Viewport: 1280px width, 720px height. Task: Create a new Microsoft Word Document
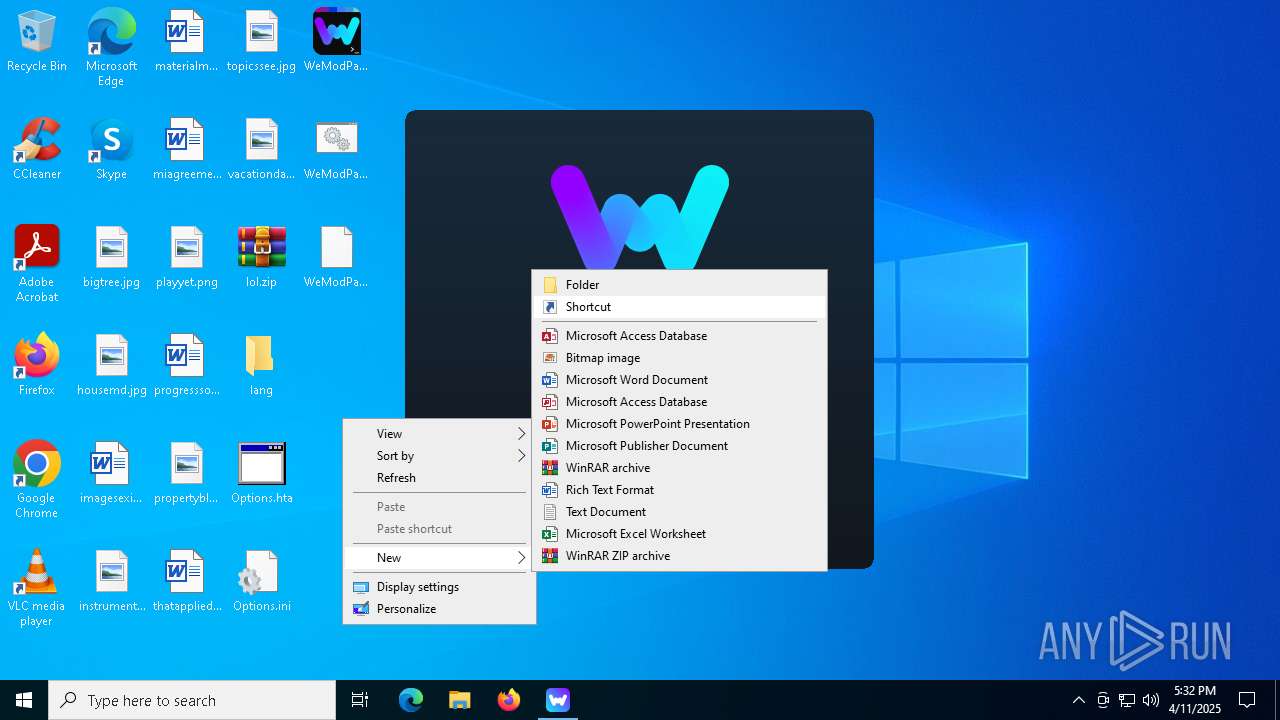[x=679, y=380]
